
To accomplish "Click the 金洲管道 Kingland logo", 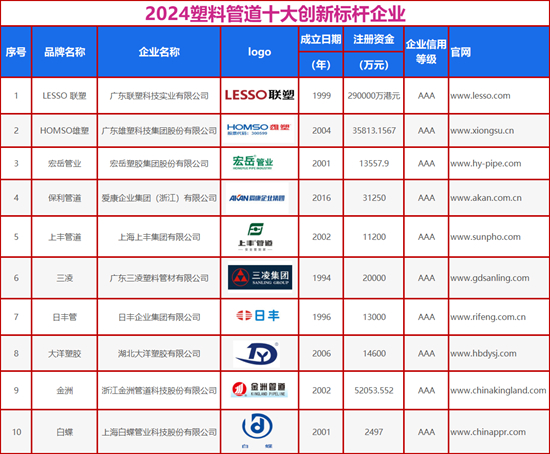I will click(x=259, y=389).
